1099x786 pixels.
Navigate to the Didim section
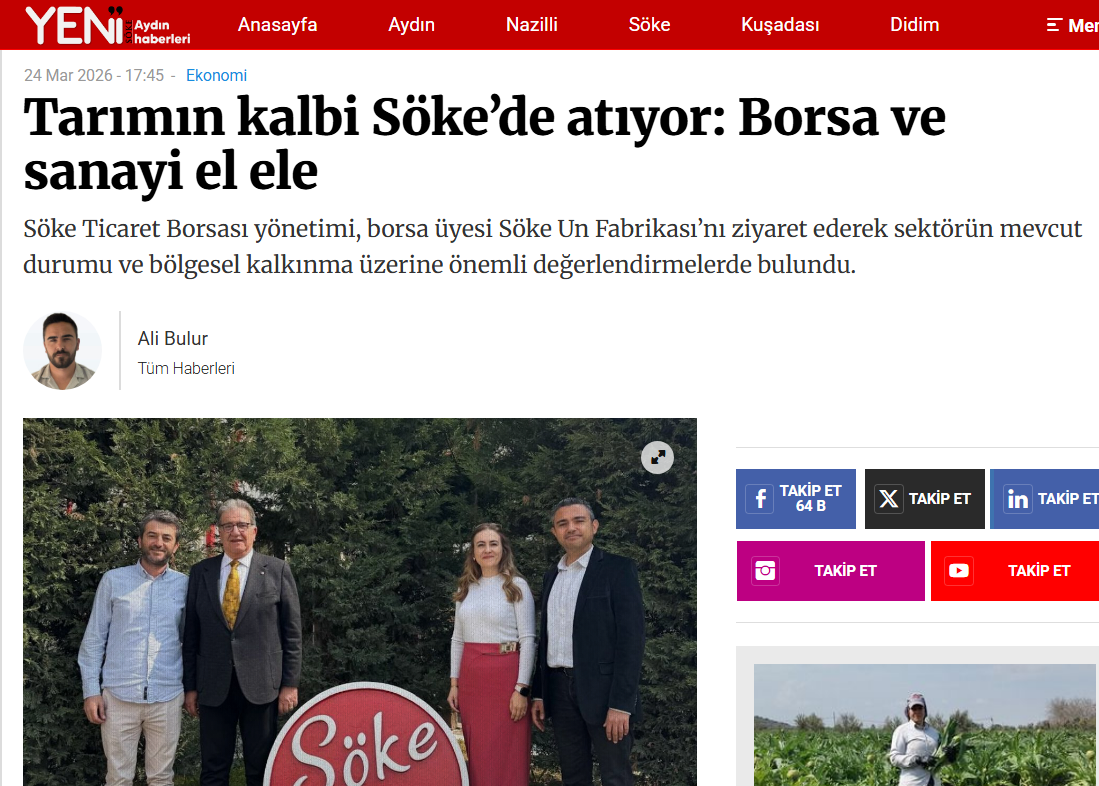coord(915,25)
